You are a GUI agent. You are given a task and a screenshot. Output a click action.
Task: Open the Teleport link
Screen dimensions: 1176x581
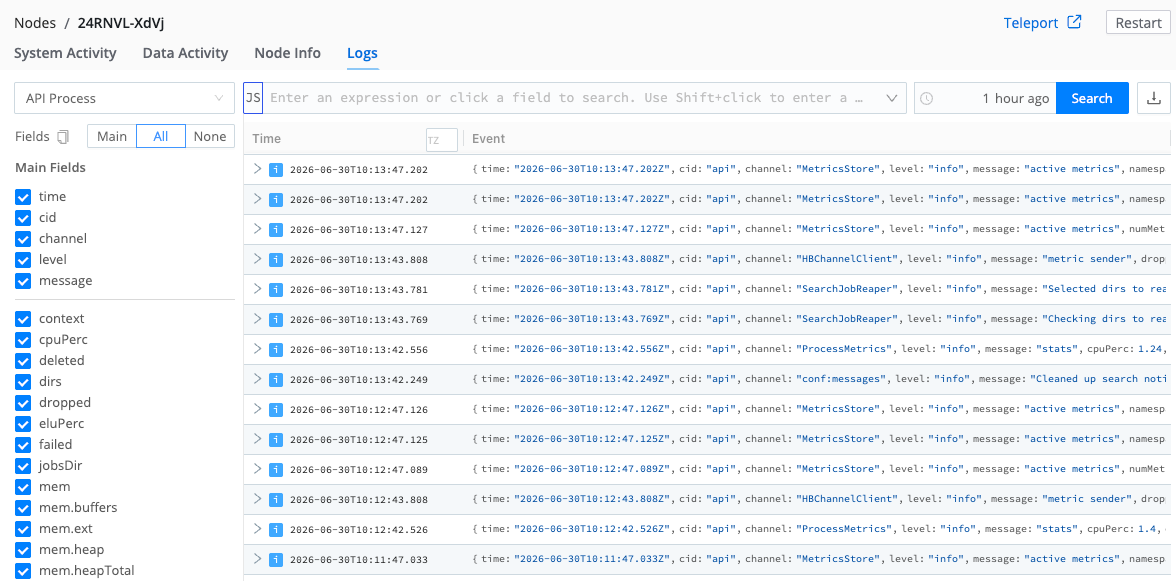(x=1030, y=22)
